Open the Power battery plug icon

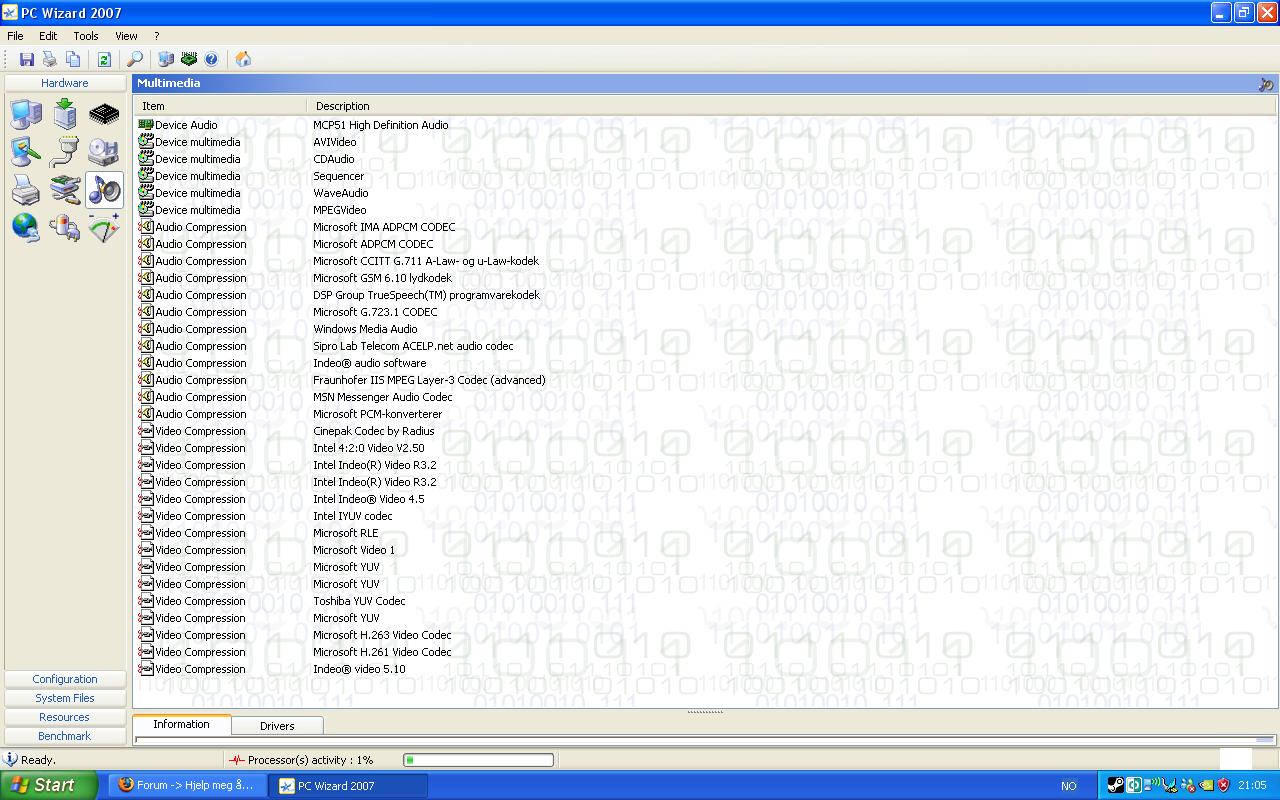pyautogui.click(x=65, y=227)
